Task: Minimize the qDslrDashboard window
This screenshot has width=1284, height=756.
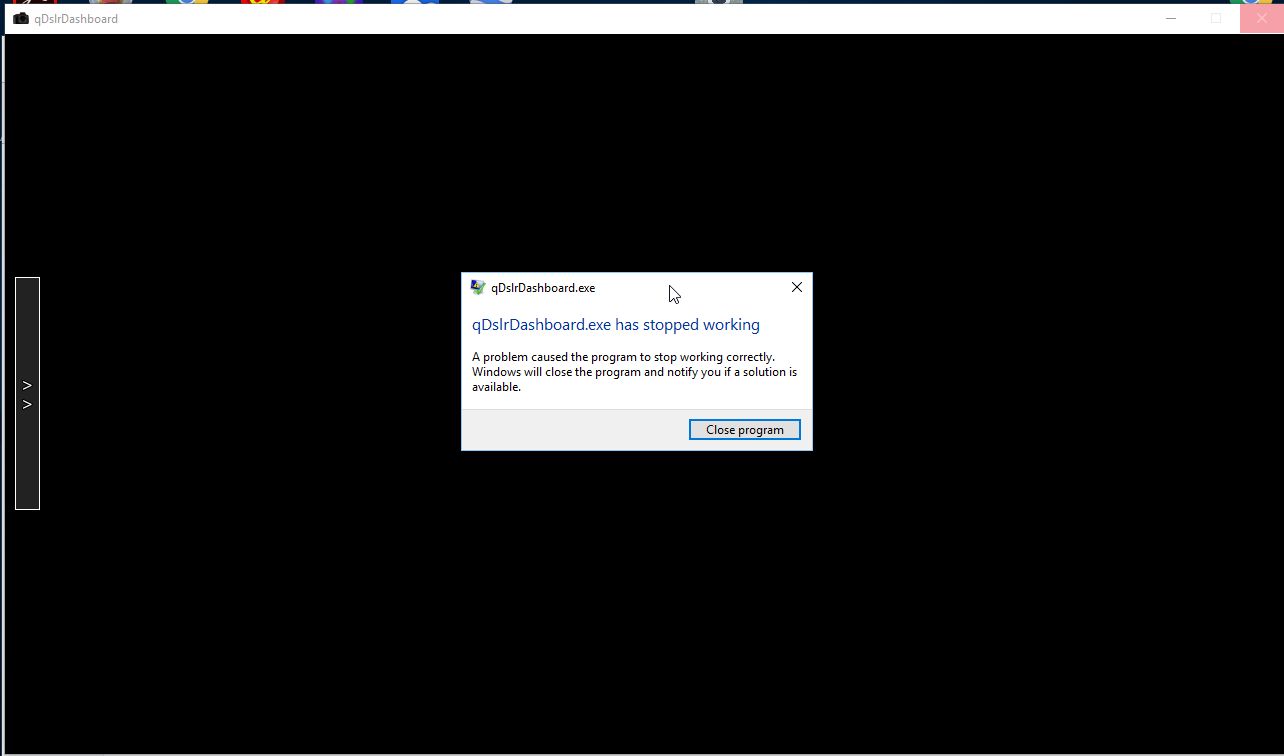Action: tap(1172, 18)
